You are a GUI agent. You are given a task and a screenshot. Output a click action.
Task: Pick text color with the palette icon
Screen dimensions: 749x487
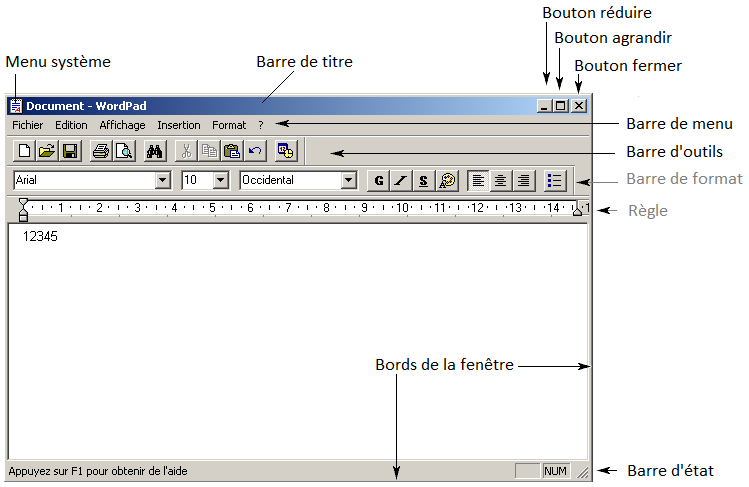tap(447, 180)
